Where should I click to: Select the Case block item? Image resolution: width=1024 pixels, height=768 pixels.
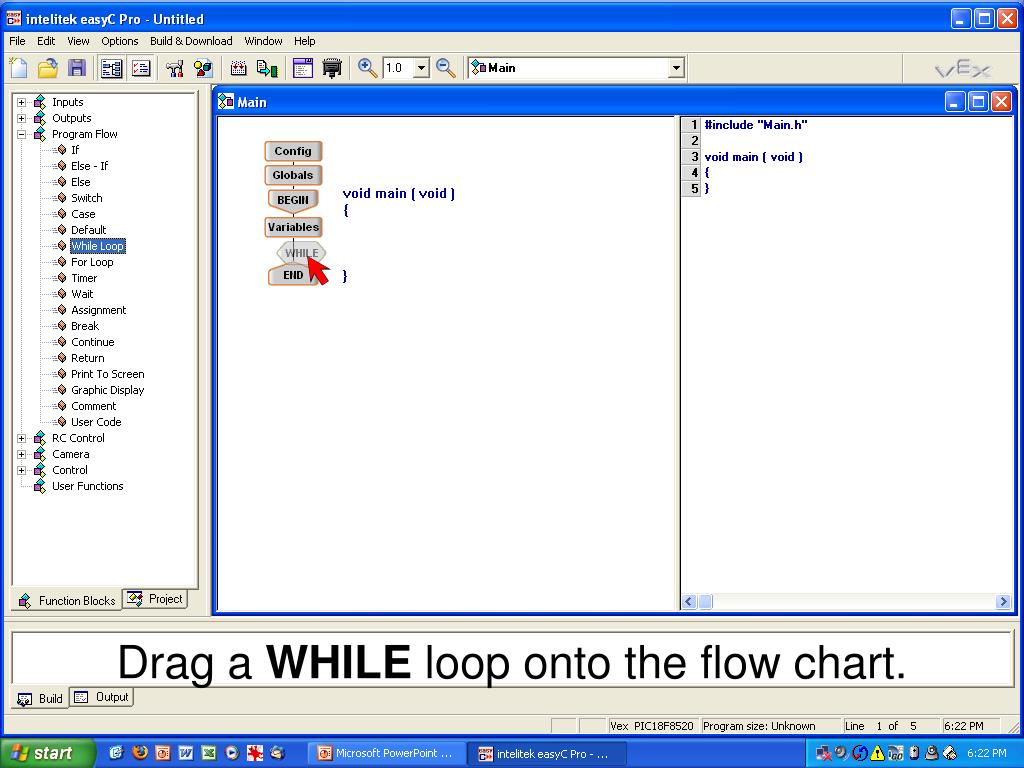83,214
